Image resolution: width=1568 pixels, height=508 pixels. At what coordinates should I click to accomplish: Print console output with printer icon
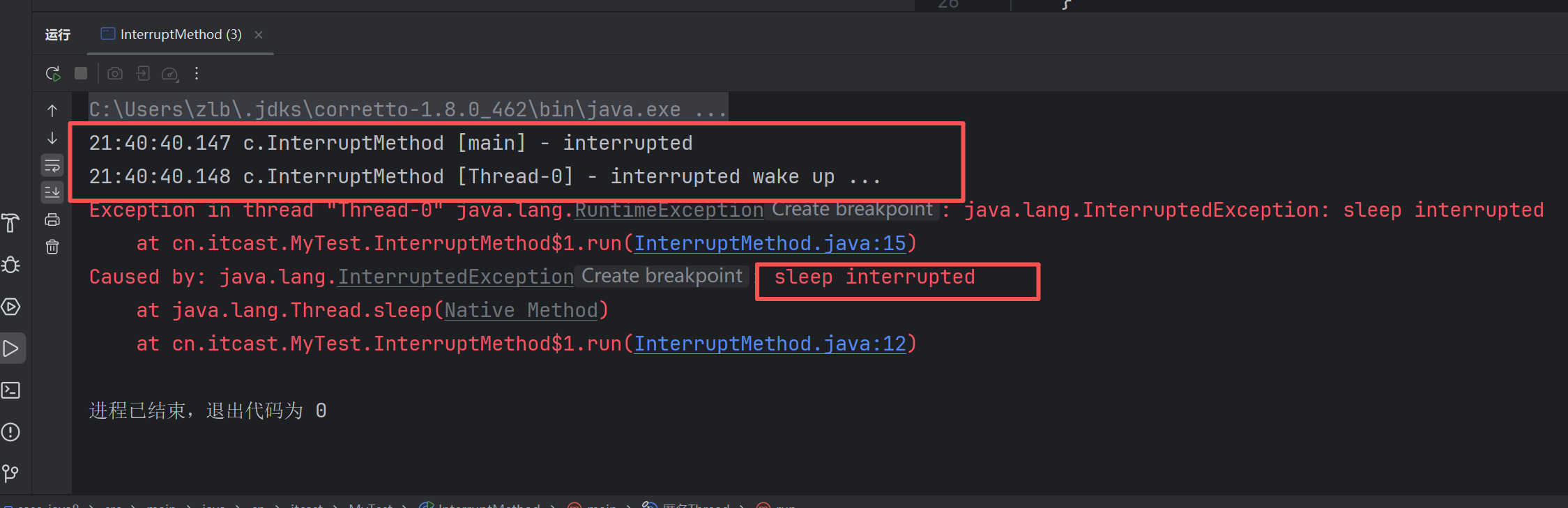(x=52, y=220)
